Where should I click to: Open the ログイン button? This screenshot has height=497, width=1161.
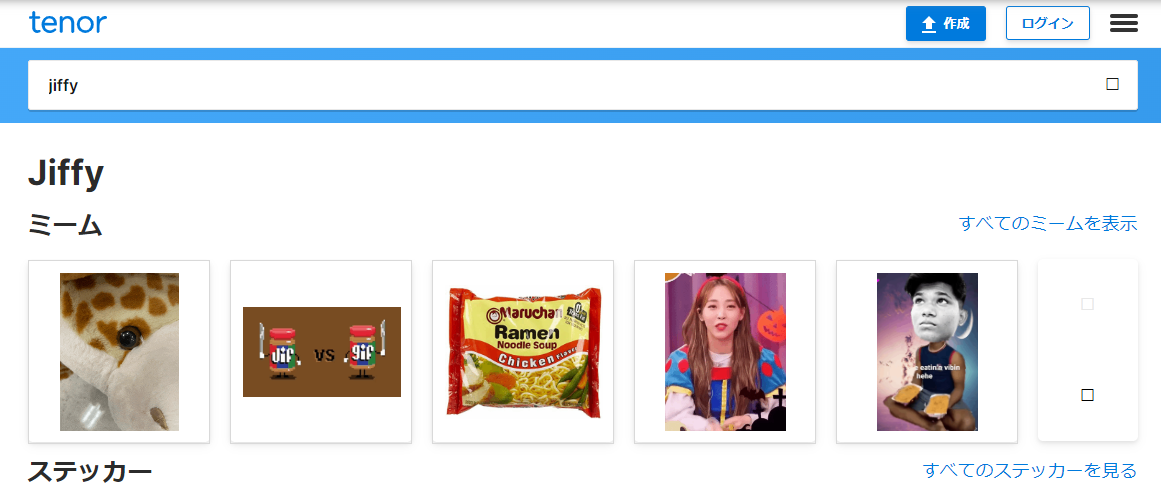(x=1048, y=24)
